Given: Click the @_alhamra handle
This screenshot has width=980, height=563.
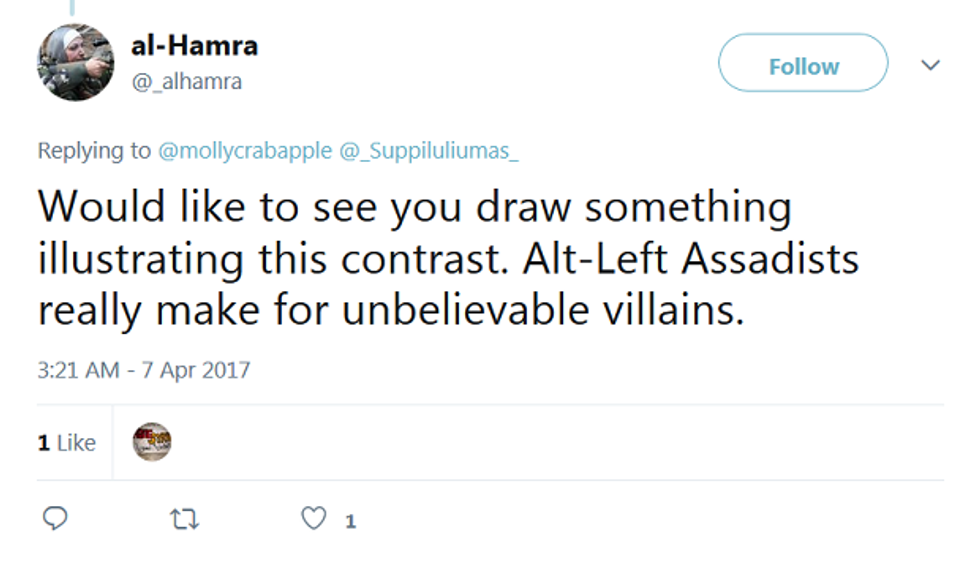Looking at the screenshot, I should pyautogui.click(x=186, y=82).
